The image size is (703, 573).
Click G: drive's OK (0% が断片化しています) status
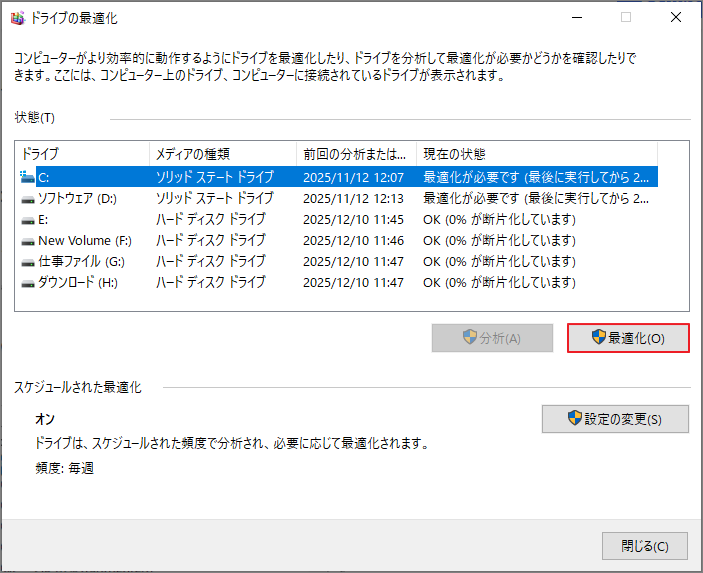click(x=499, y=261)
